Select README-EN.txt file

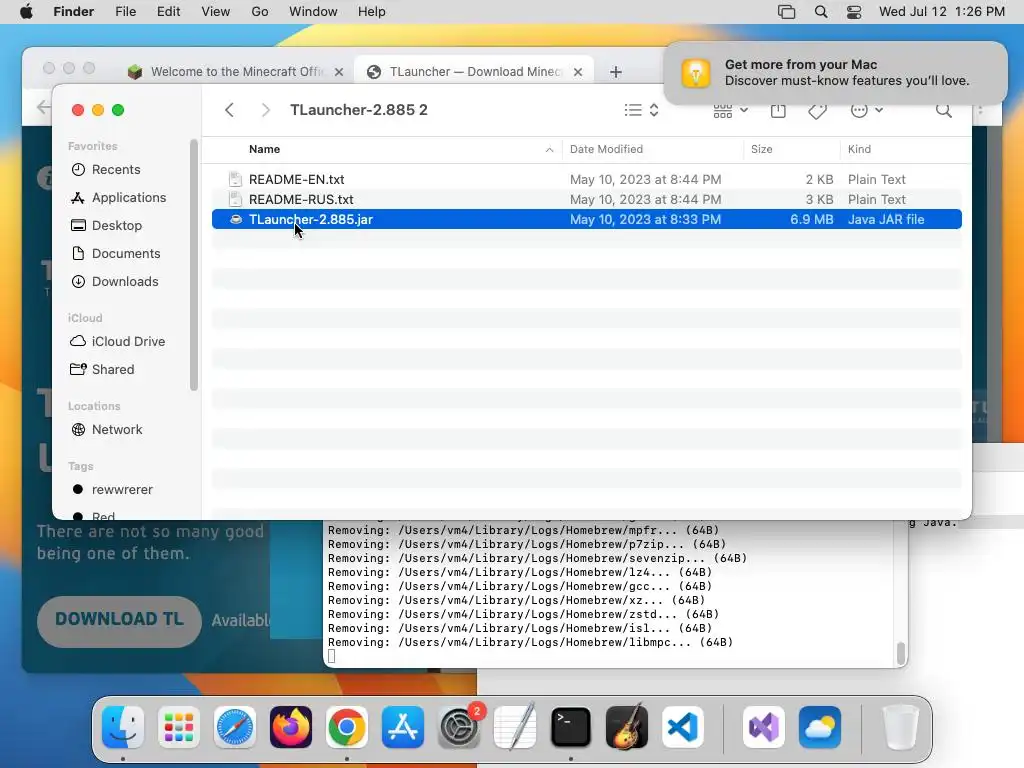click(x=586, y=180)
